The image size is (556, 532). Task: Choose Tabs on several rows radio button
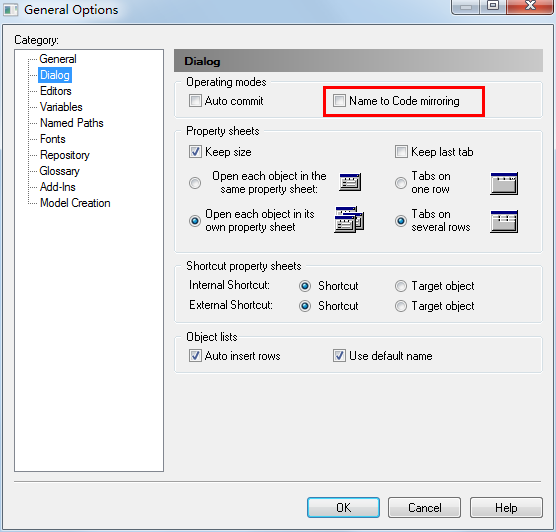[x=401, y=221]
